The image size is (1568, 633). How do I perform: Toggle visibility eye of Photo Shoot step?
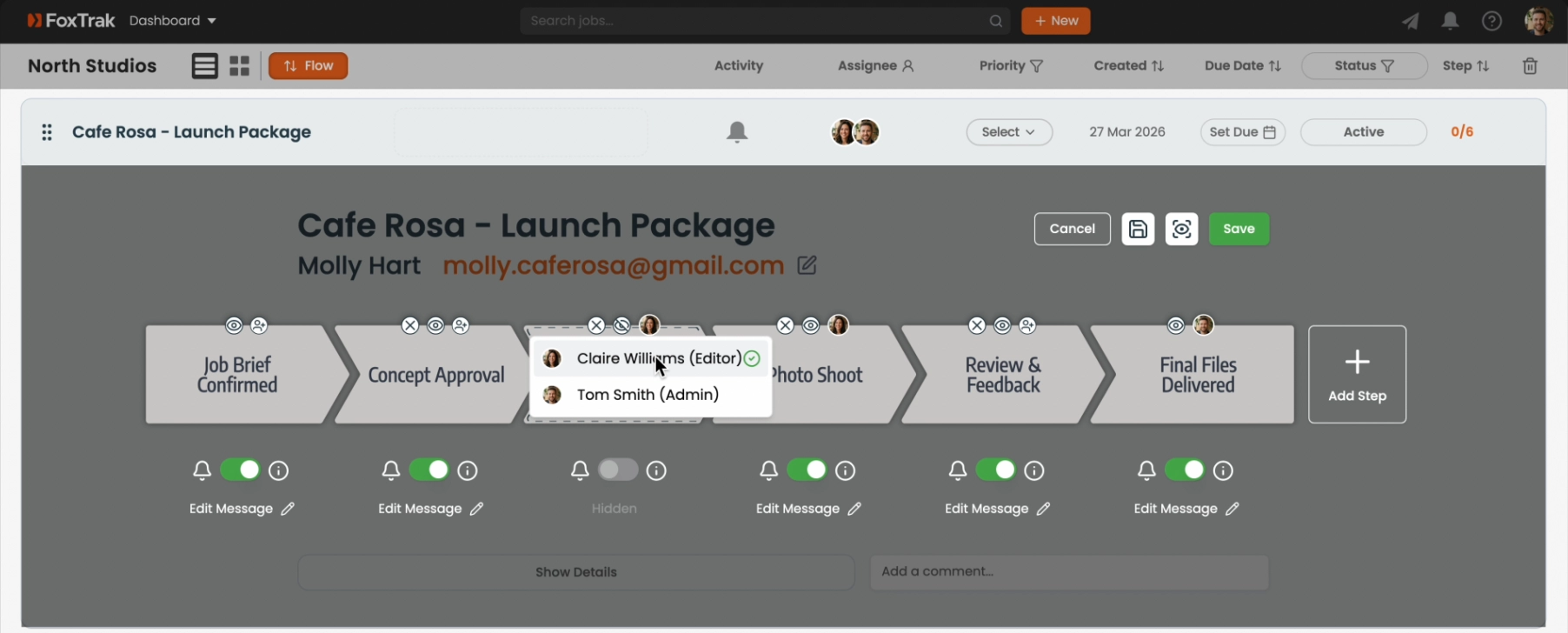pyautogui.click(x=811, y=325)
